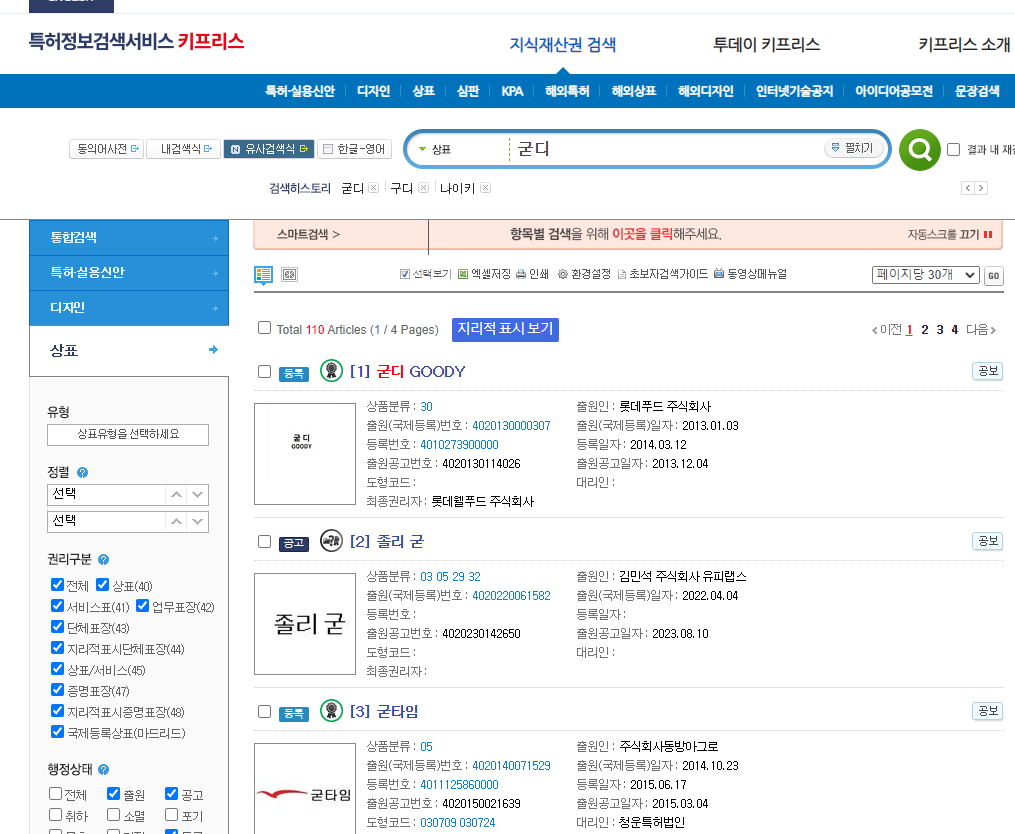This screenshot has height=834, width=1015.
Task: Open first 선택 sort dropdown
Action: (x=128, y=495)
